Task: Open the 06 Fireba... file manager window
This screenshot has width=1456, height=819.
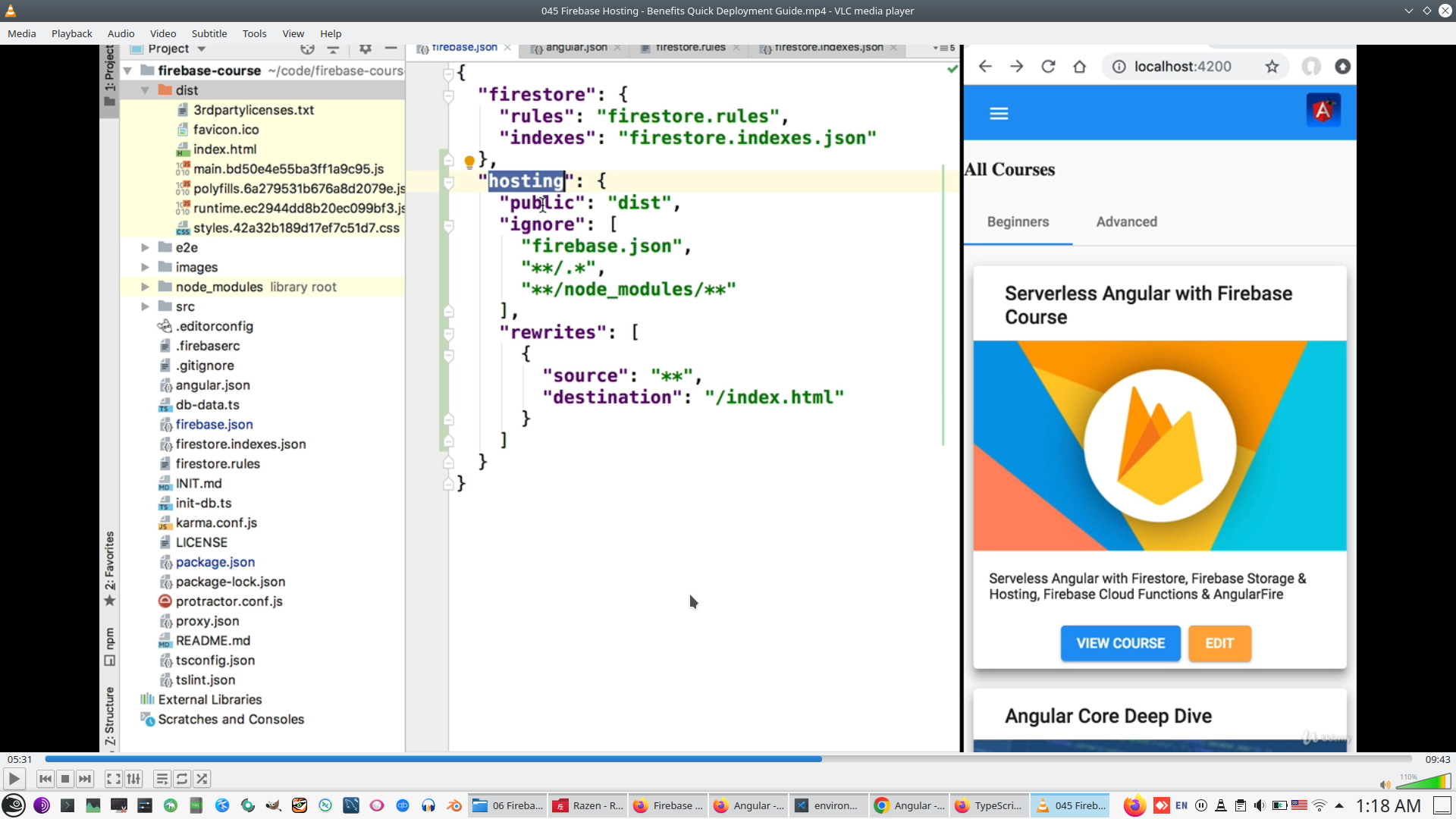Action: (507, 805)
